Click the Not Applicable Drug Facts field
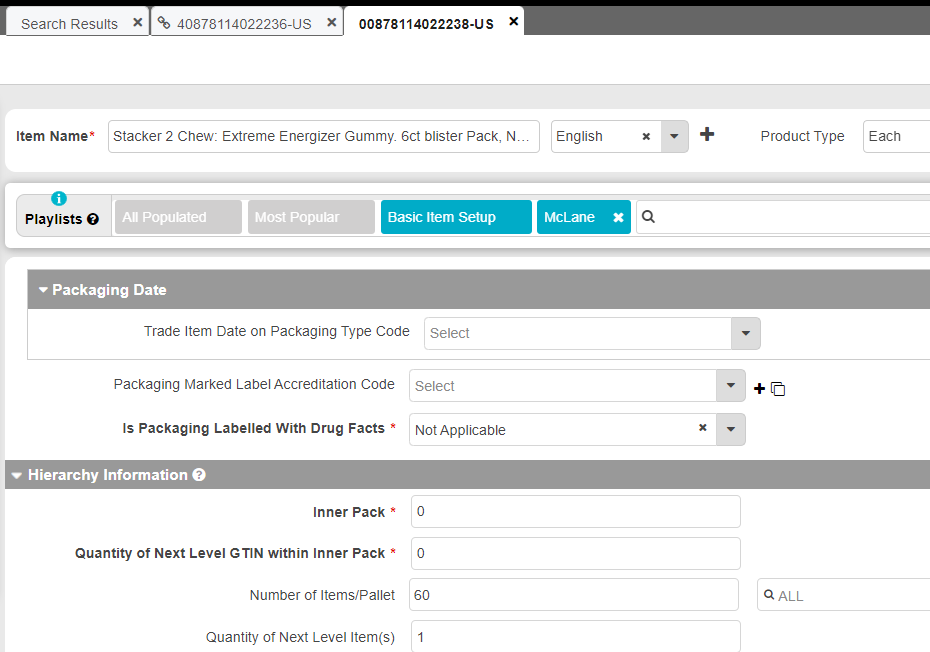Viewport: 930px width, 652px height. (563, 430)
